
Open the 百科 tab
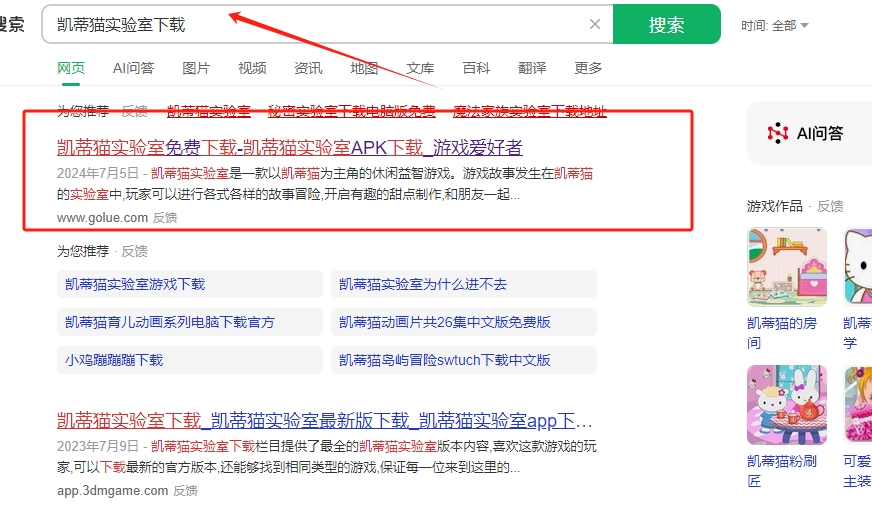477,68
